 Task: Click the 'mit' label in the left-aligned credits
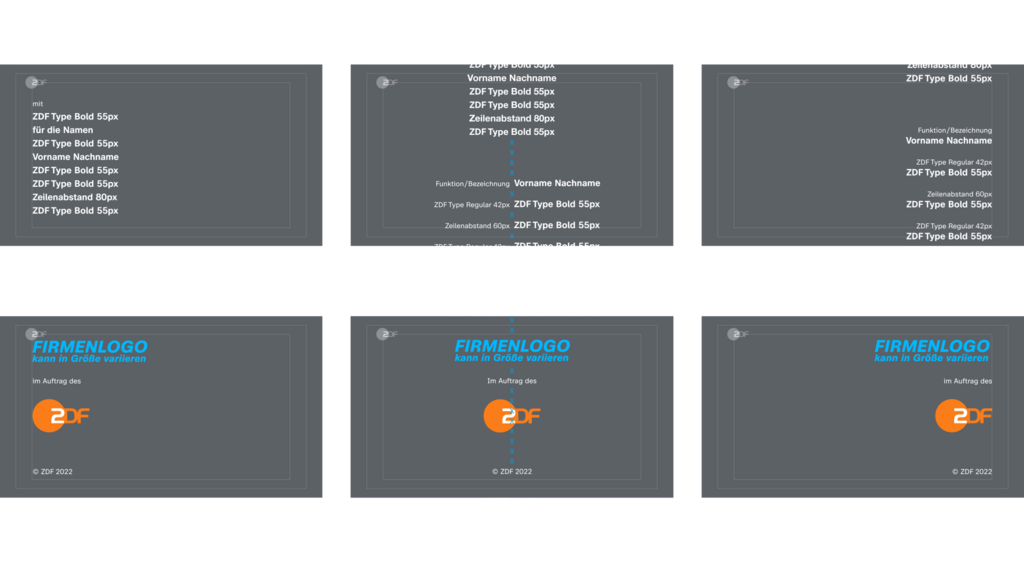[38, 103]
